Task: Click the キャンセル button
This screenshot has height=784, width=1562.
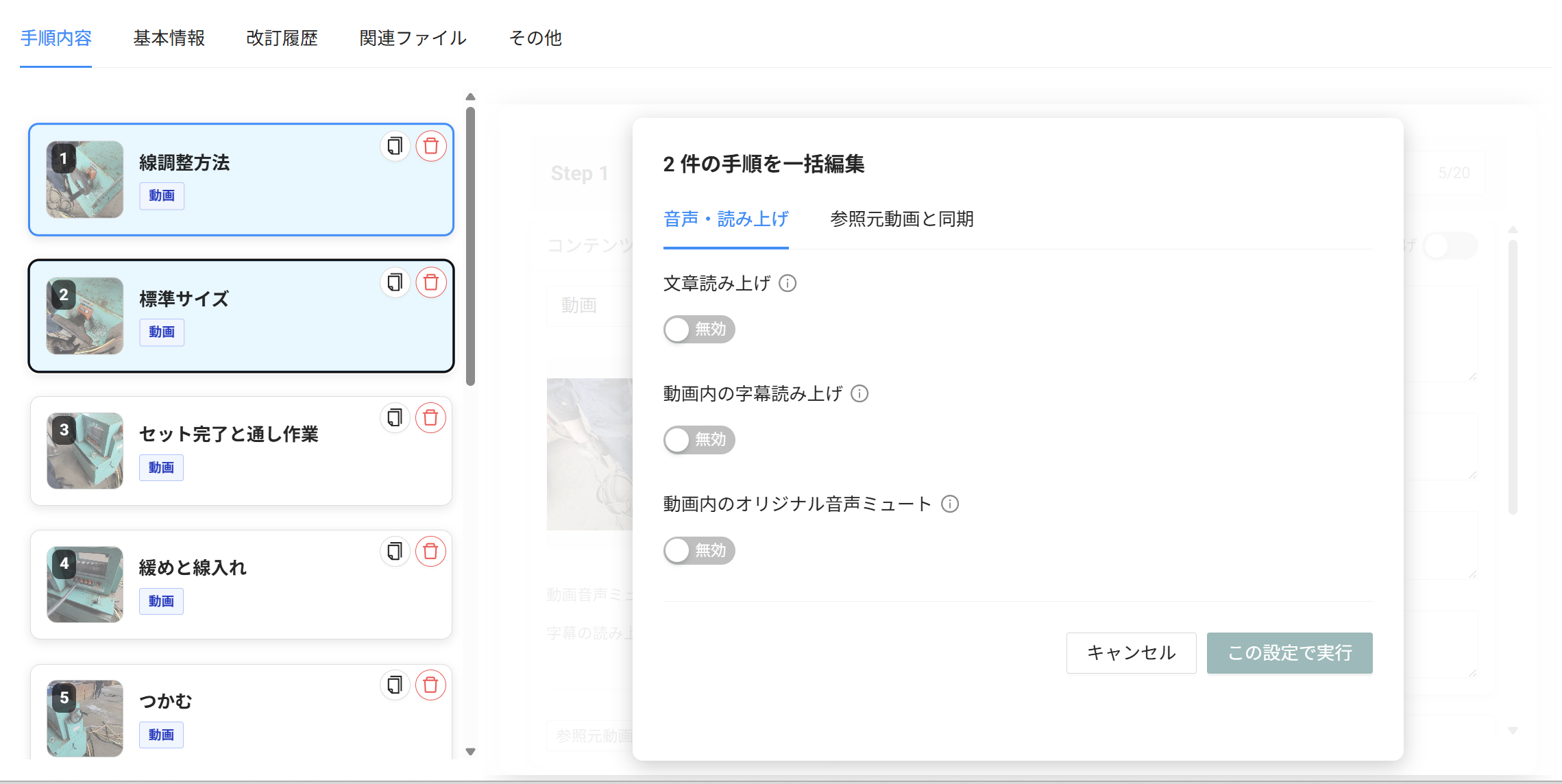Action: coord(1131,652)
